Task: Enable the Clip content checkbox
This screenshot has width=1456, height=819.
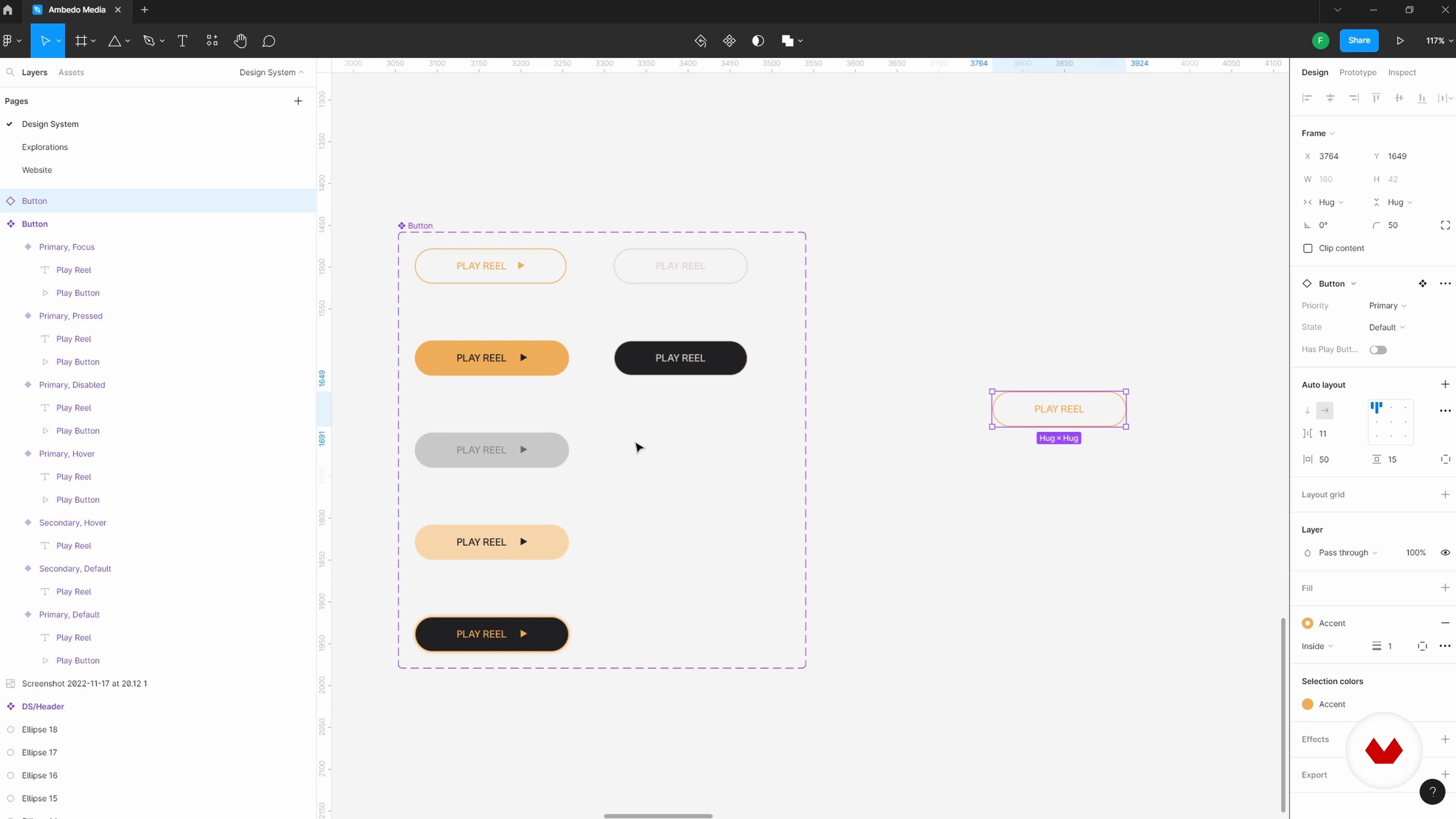Action: click(1307, 249)
